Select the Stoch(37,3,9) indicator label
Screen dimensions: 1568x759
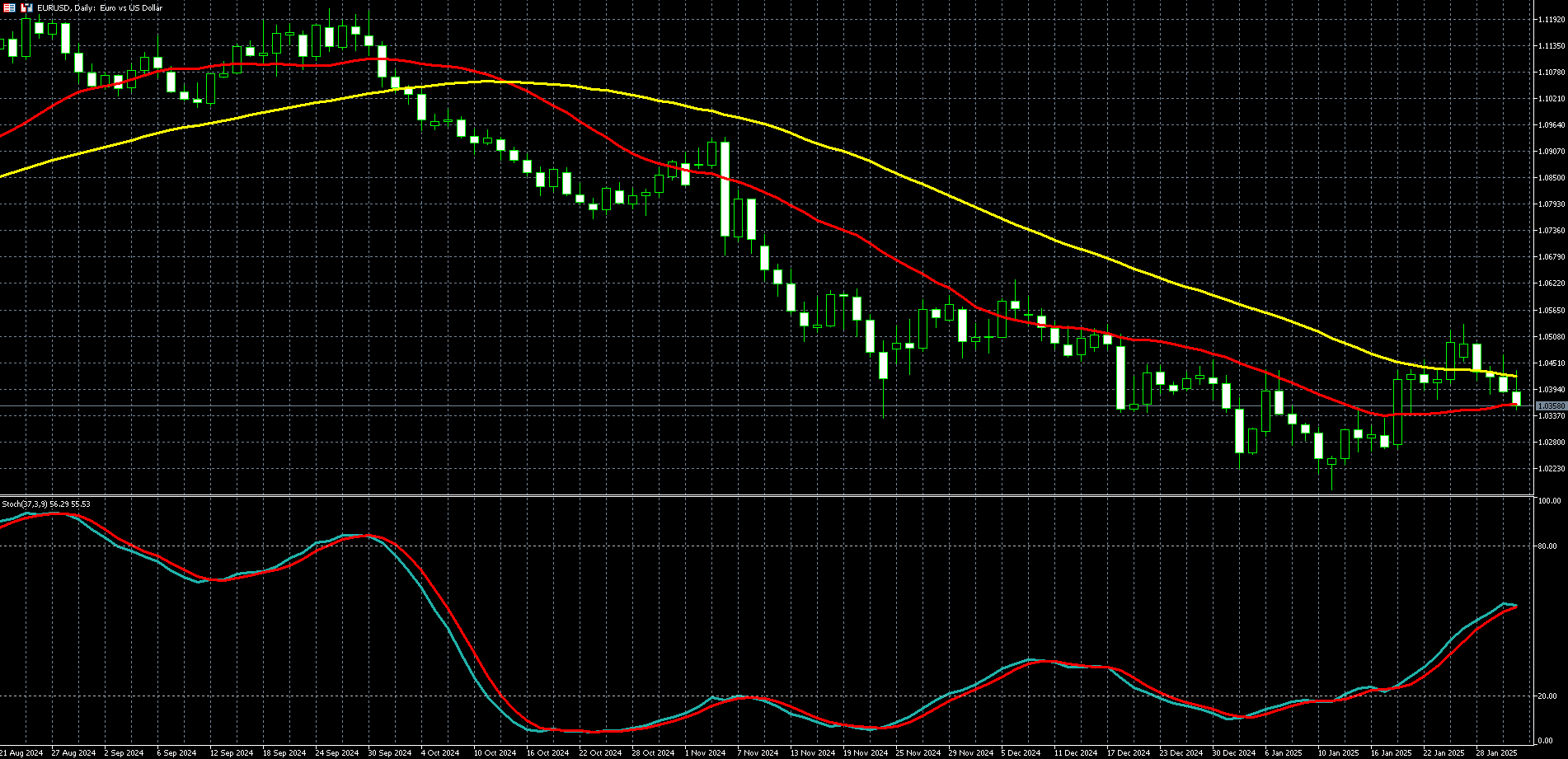(45, 504)
